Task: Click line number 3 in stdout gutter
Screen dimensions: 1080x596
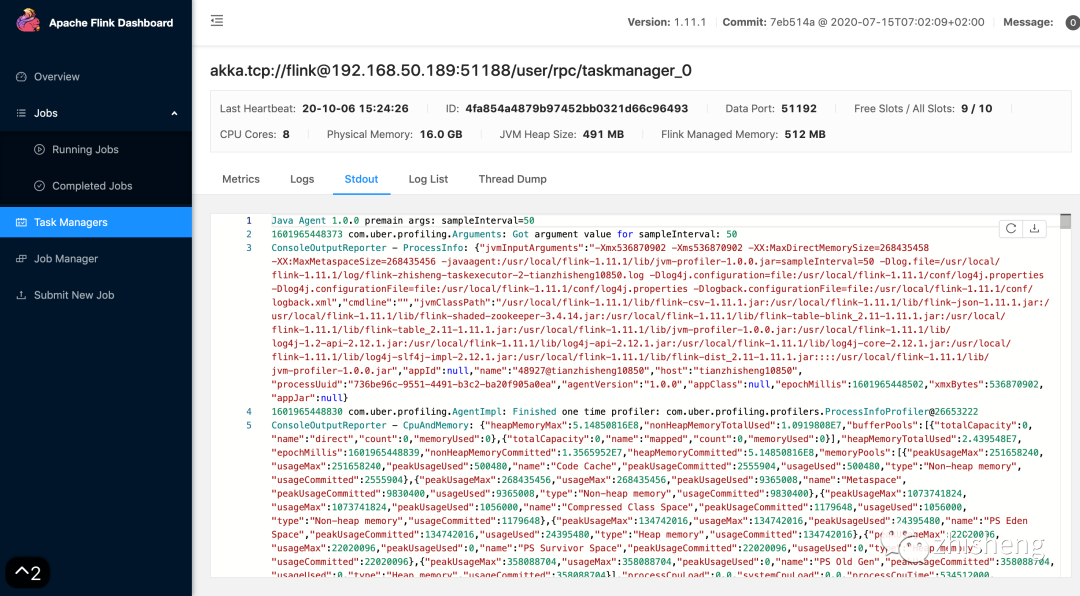Action: point(249,248)
